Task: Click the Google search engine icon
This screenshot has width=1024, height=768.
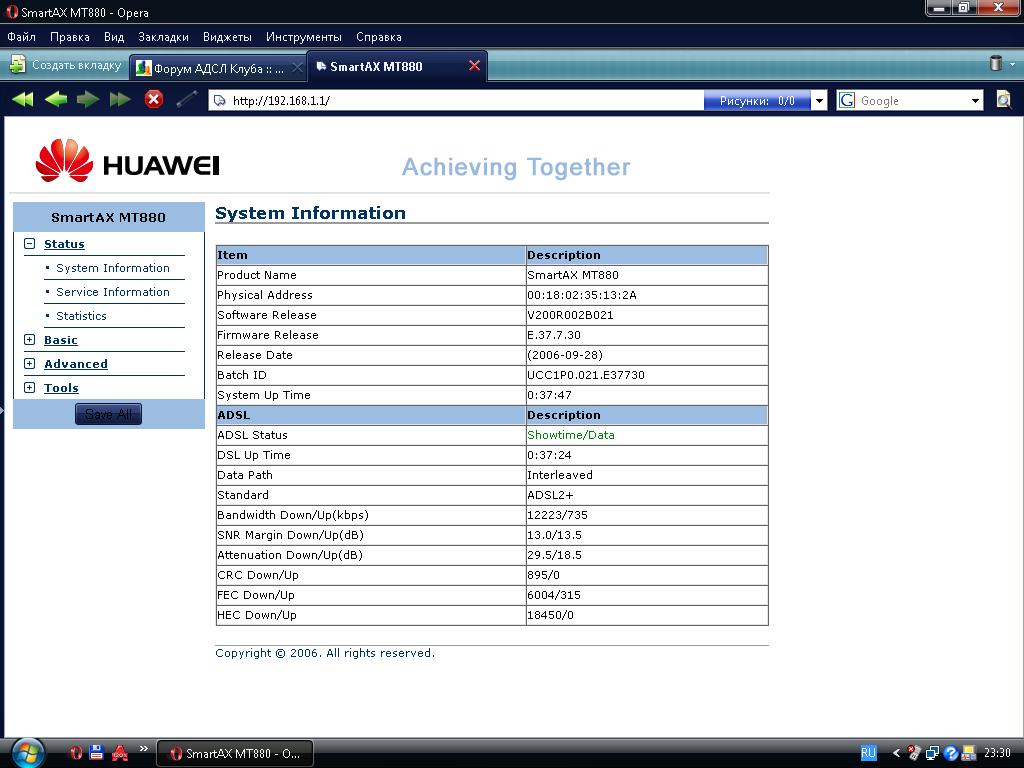Action: point(847,101)
